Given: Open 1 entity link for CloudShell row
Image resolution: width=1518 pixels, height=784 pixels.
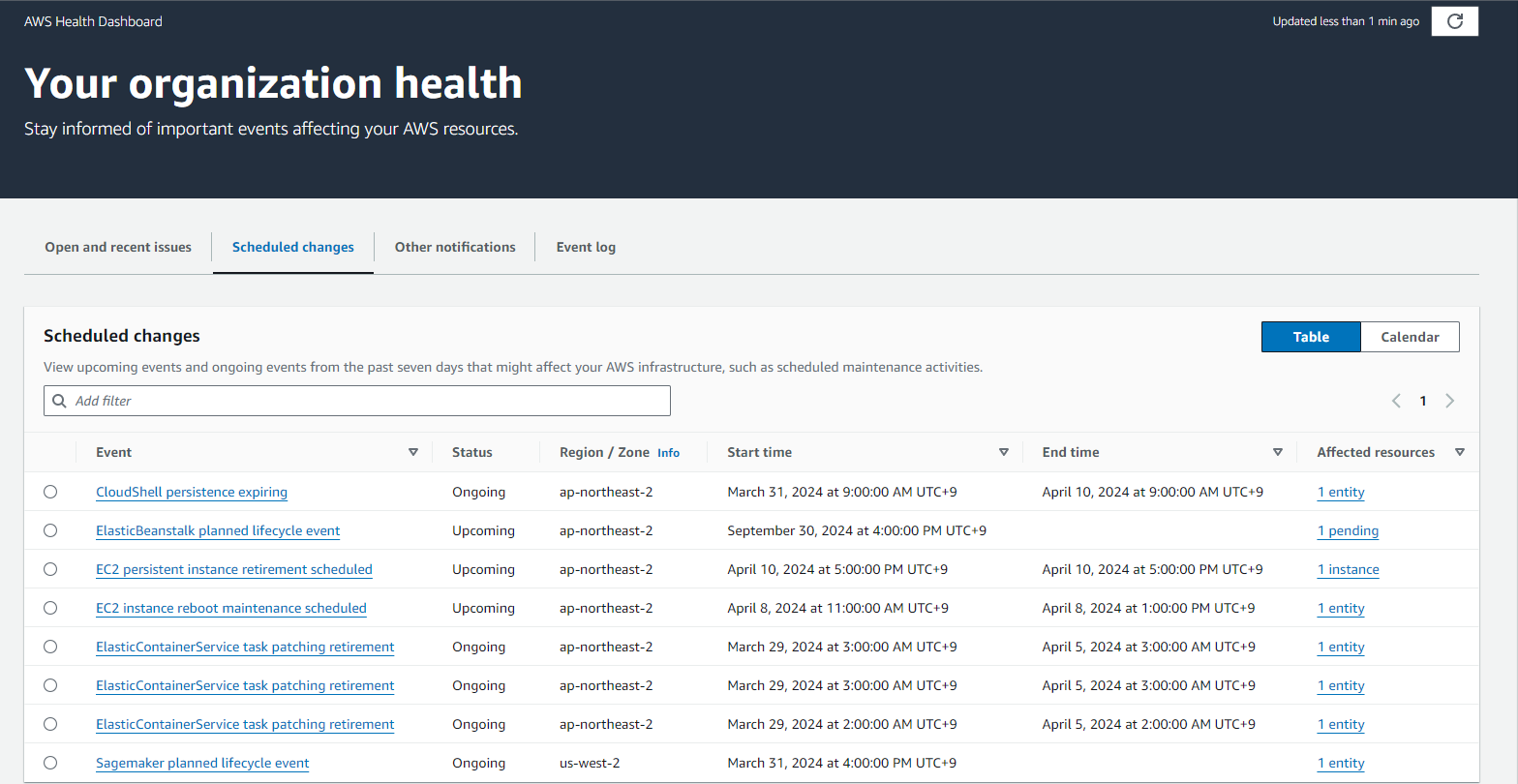Looking at the screenshot, I should pyautogui.click(x=1341, y=492).
